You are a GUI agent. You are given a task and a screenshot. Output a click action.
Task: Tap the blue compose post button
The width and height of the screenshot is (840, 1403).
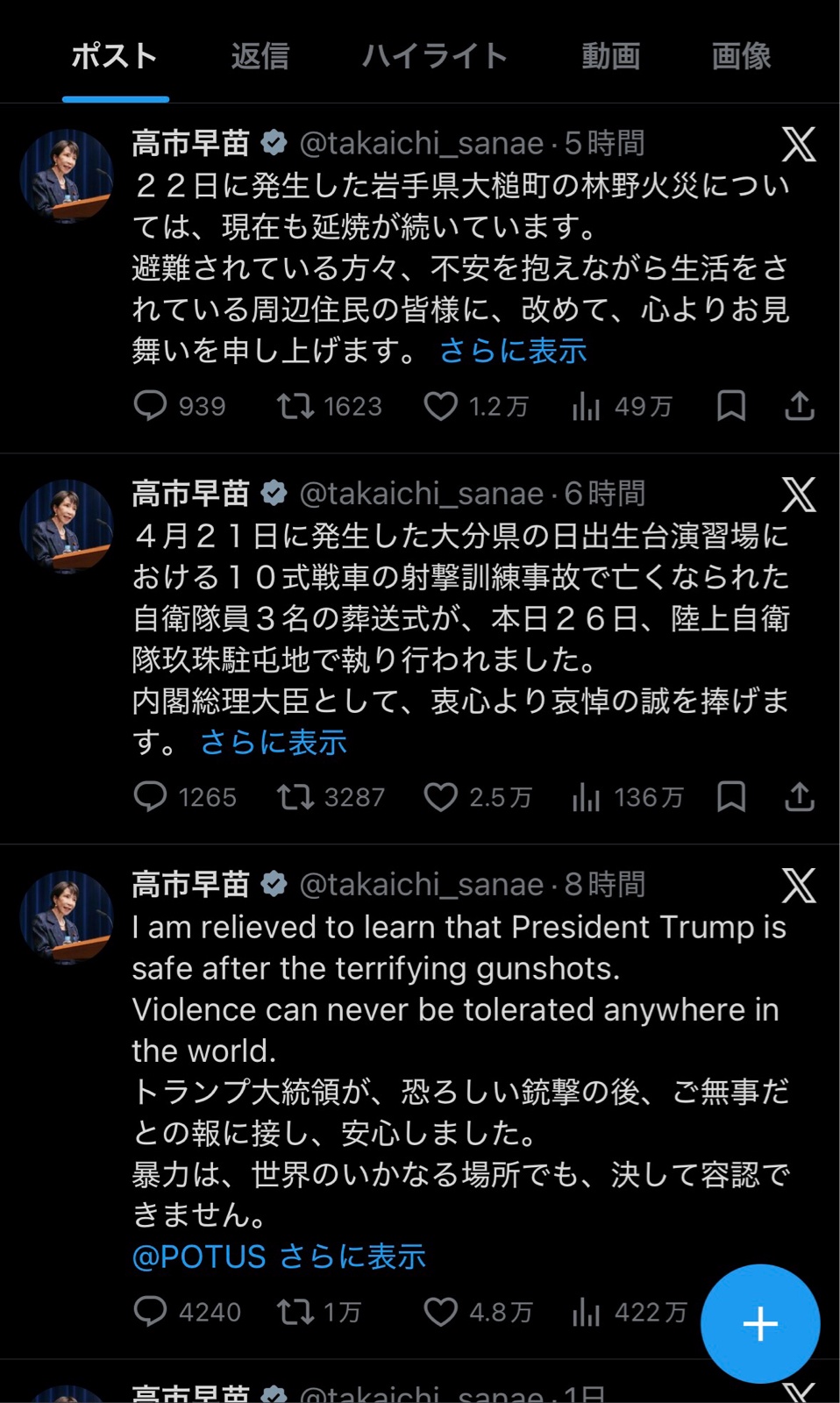(760, 1323)
